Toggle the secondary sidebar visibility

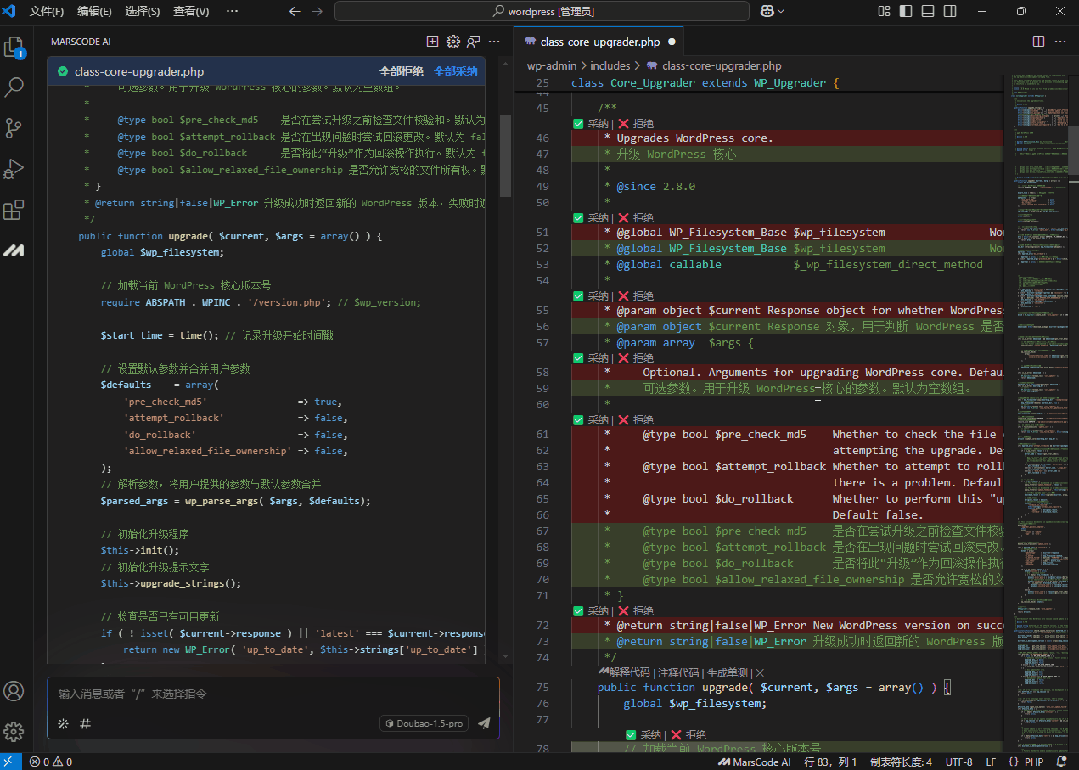[x=950, y=11]
